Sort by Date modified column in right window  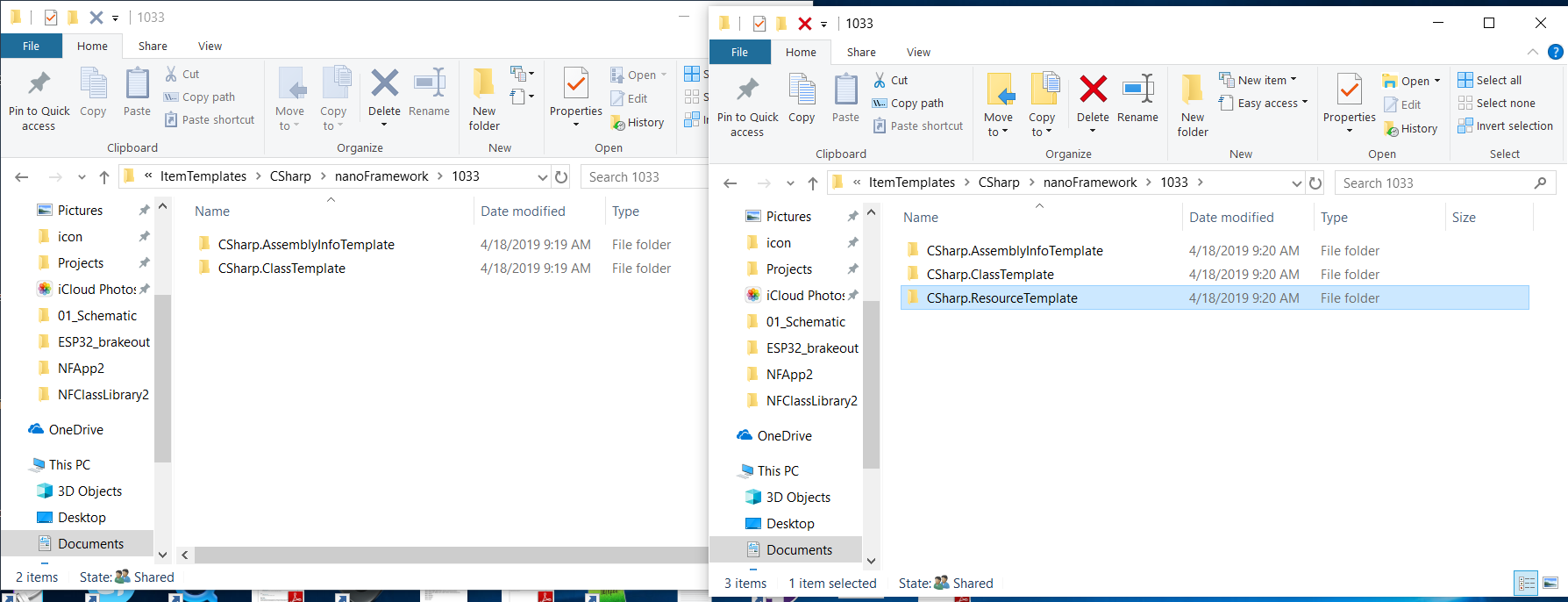pos(1231,218)
